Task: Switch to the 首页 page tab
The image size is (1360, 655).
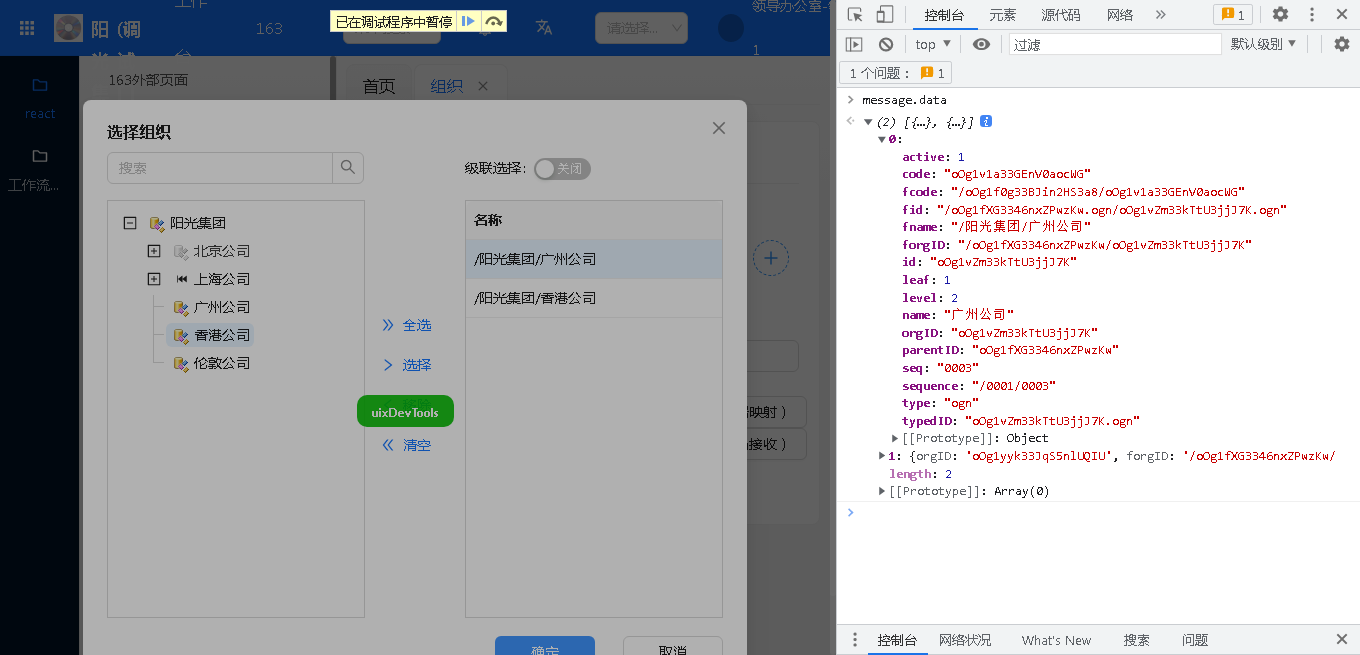Action: [x=379, y=86]
